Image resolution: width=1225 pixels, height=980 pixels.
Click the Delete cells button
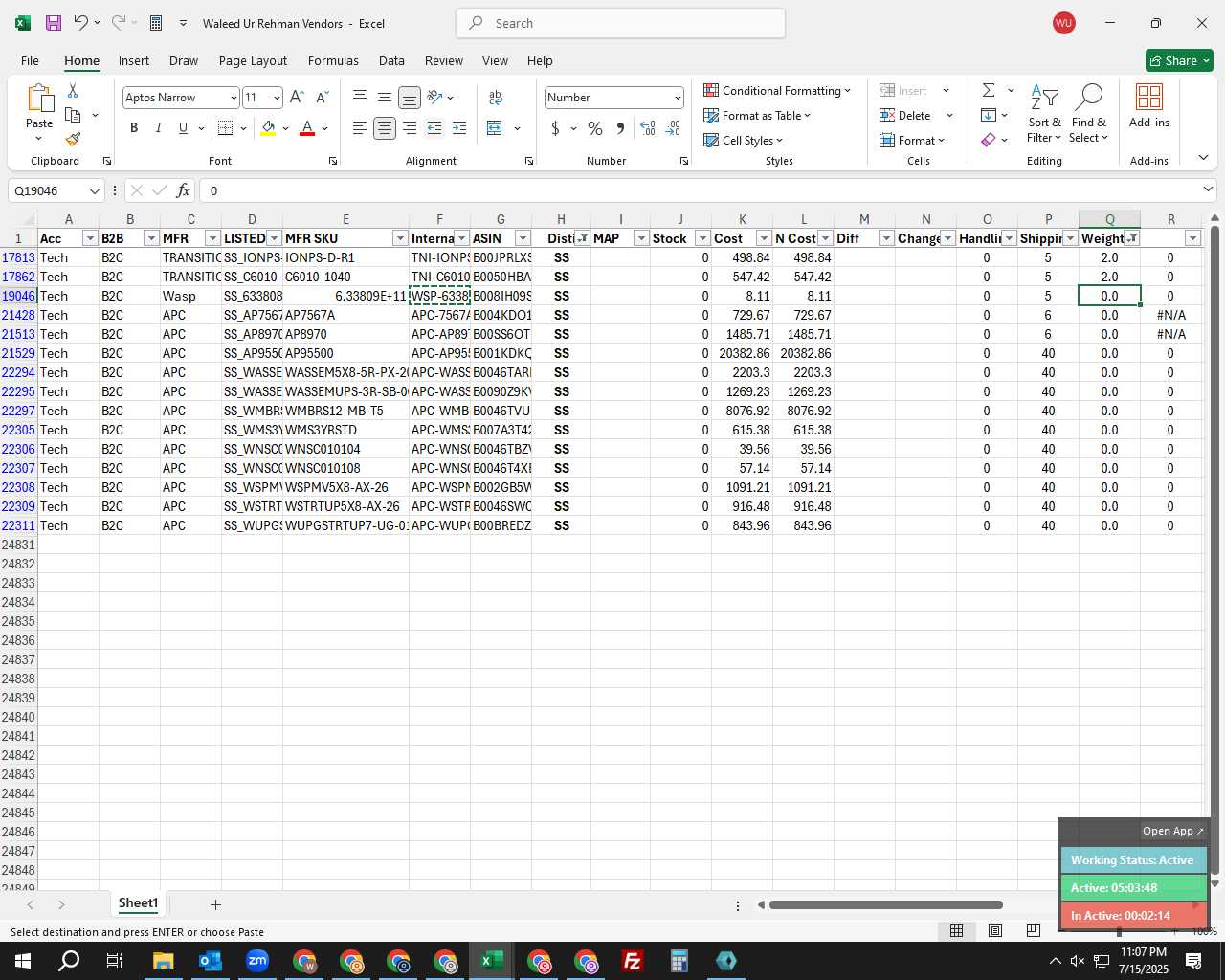(905, 115)
